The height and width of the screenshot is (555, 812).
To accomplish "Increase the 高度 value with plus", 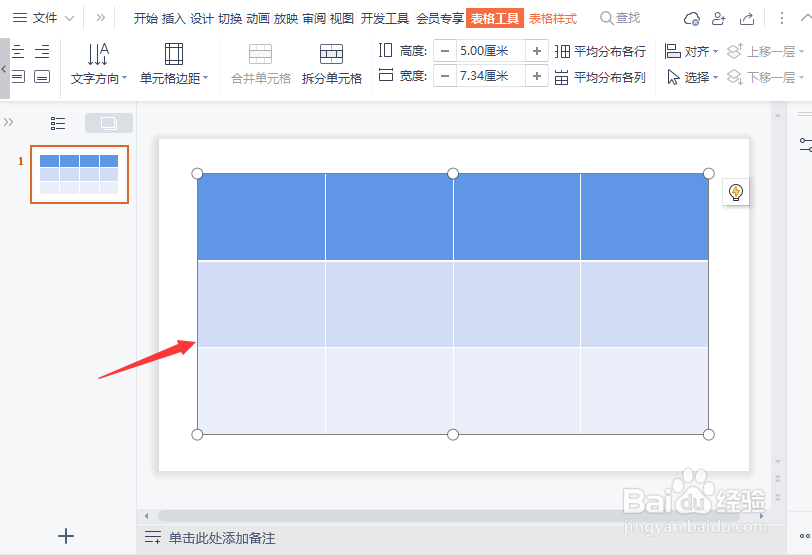I will pos(537,51).
